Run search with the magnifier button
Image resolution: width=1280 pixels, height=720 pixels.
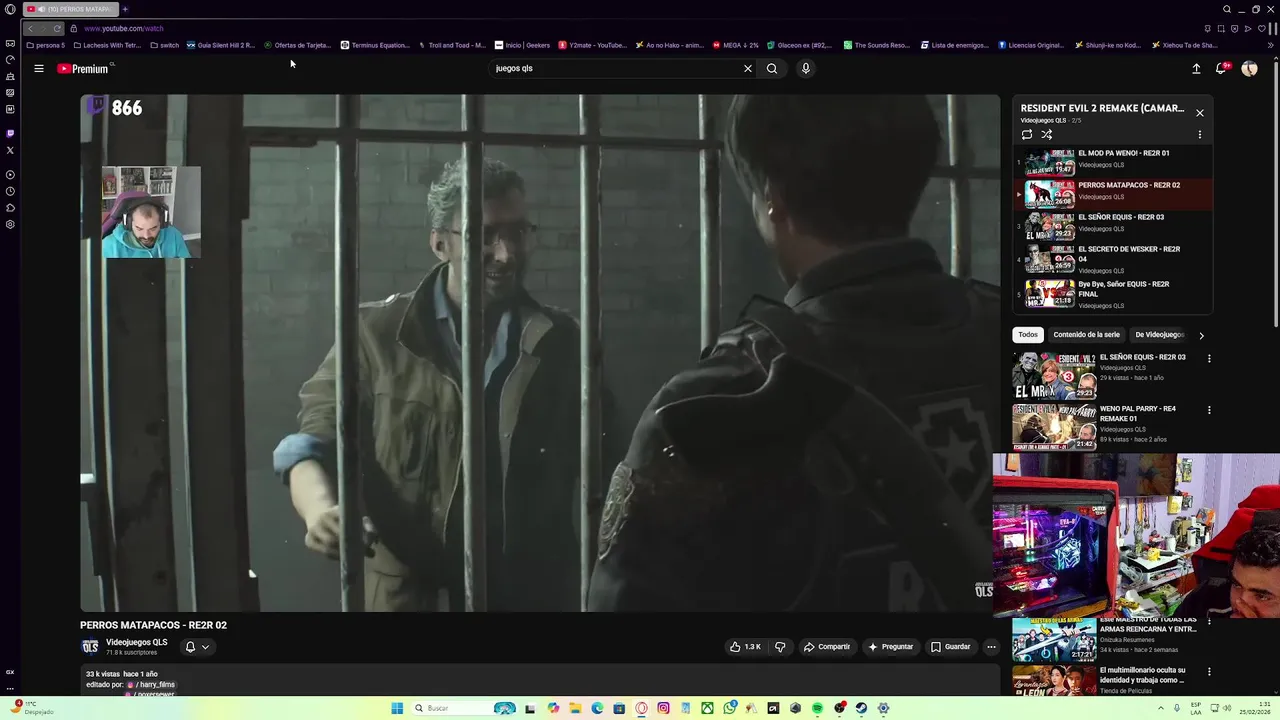[x=772, y=69]
